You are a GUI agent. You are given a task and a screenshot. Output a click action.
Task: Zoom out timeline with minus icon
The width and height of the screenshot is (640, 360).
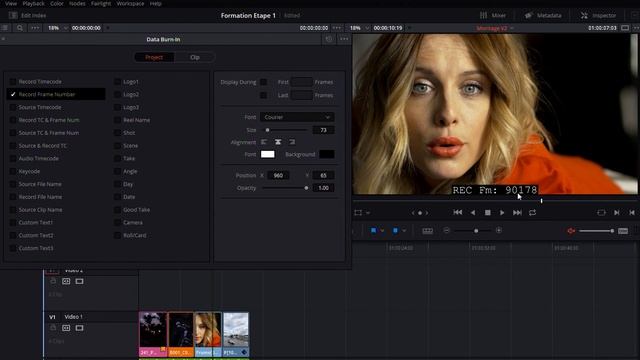[446, 231]
